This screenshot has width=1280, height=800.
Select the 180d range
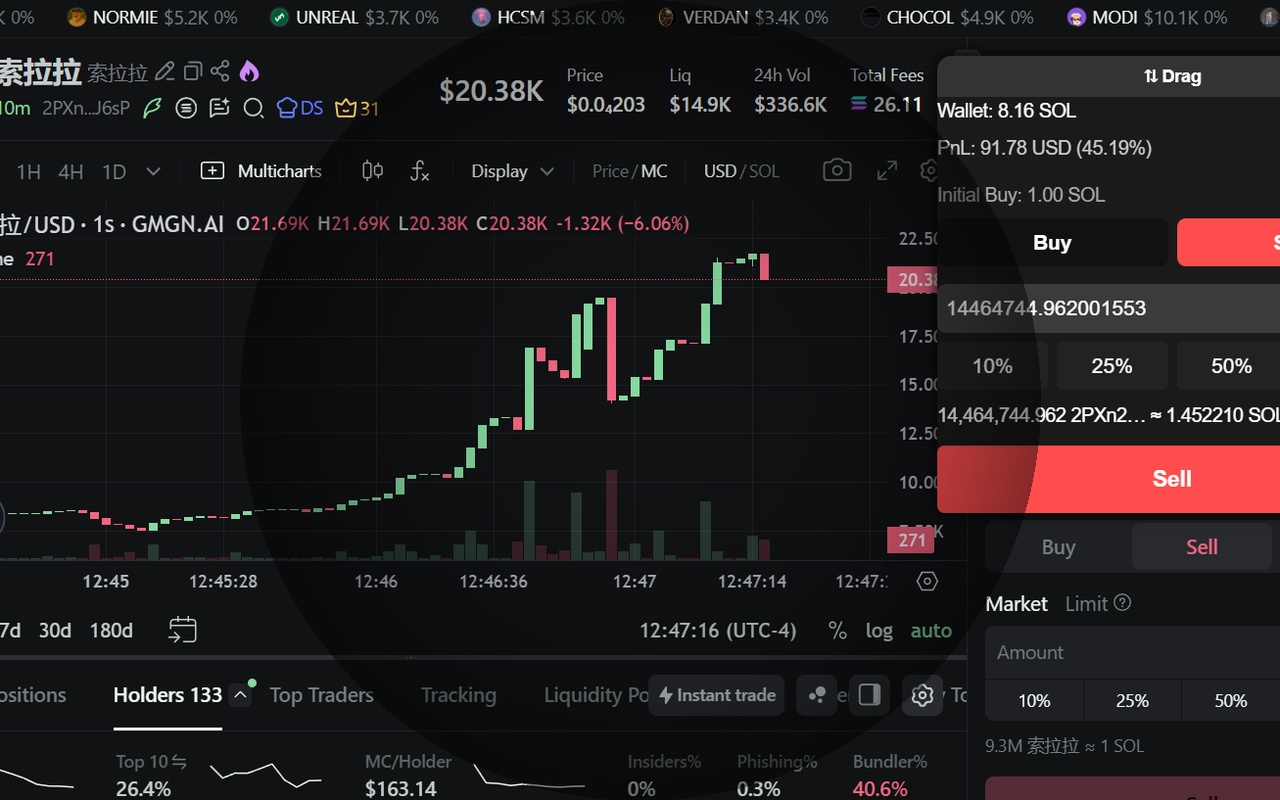point(111,630)
